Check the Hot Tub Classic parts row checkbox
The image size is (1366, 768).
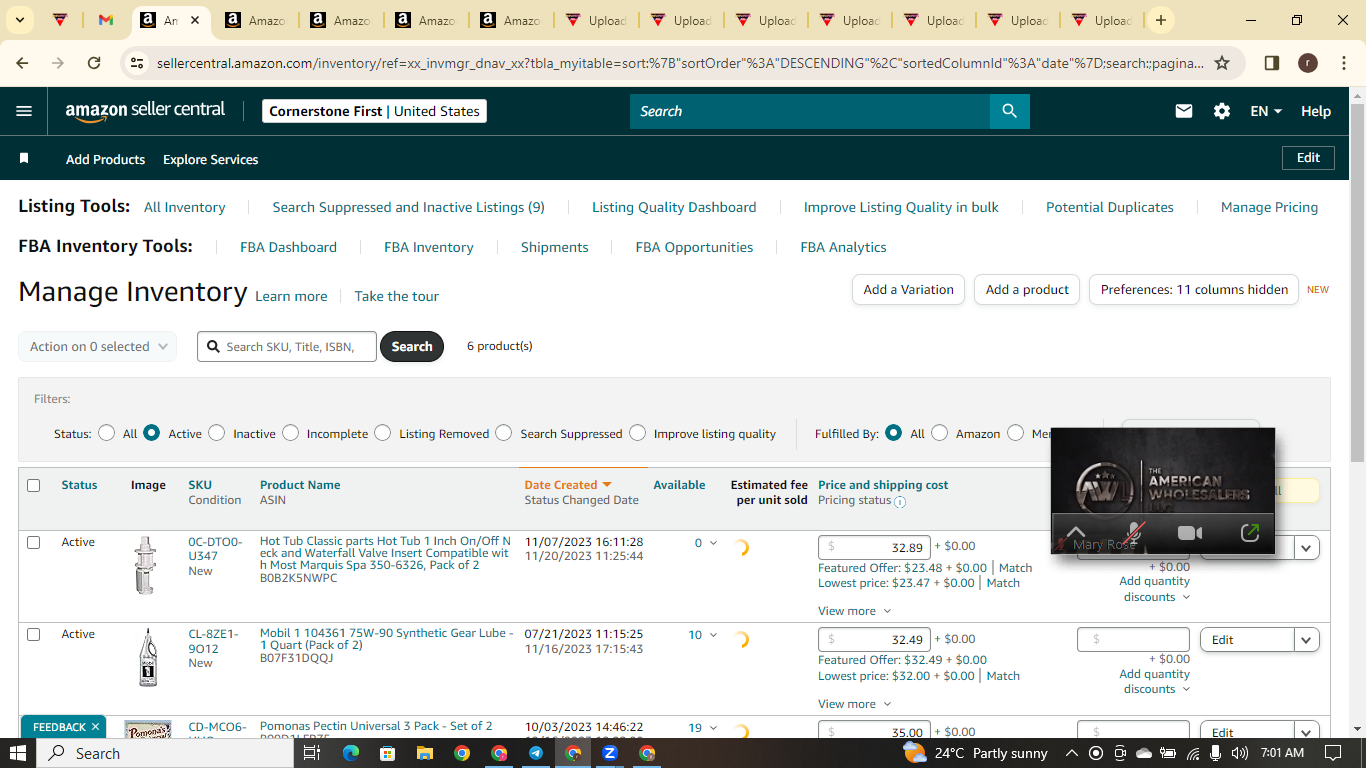34,542
